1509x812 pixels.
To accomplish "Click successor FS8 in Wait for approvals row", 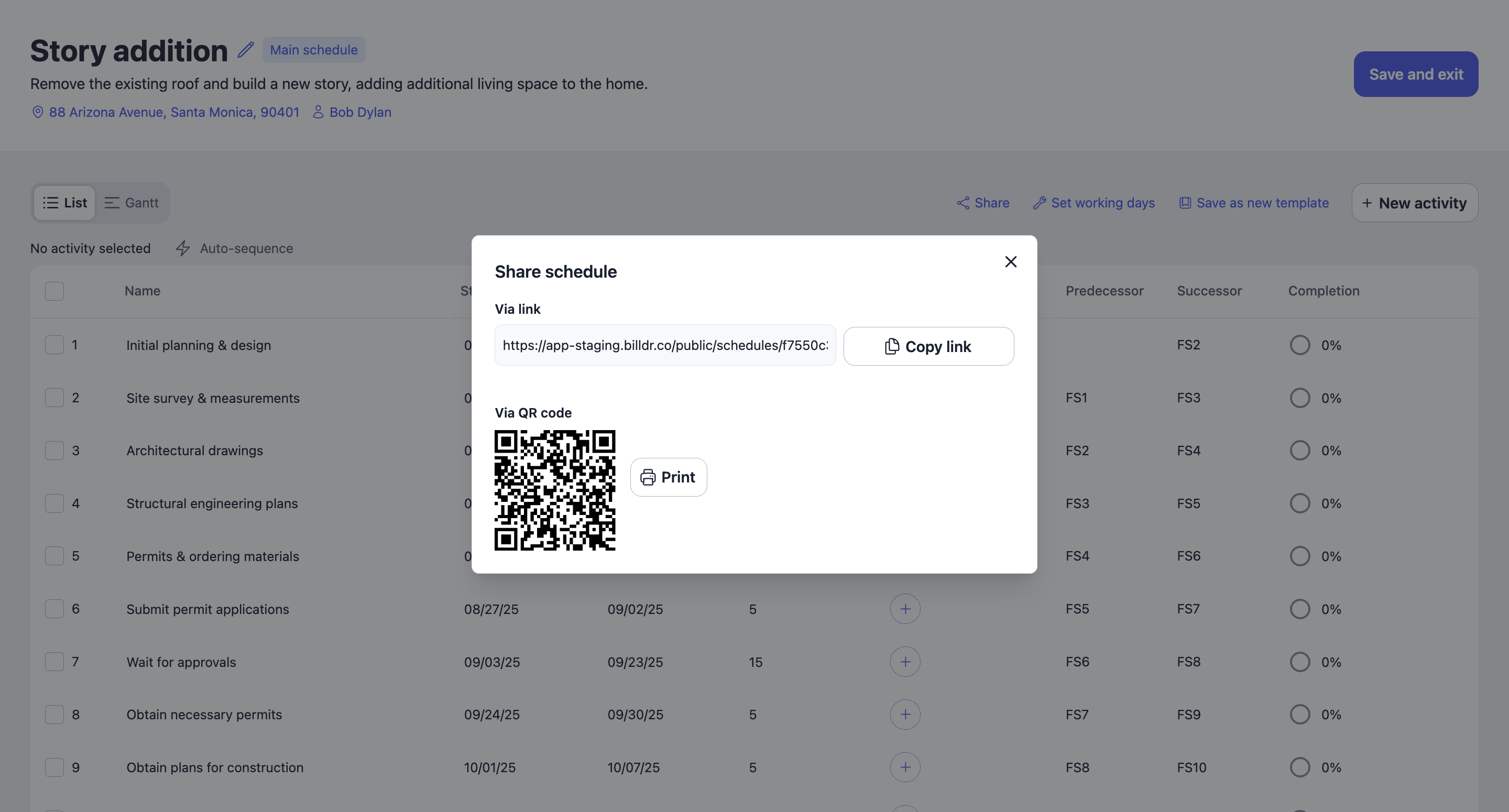I will [1188, 662].
